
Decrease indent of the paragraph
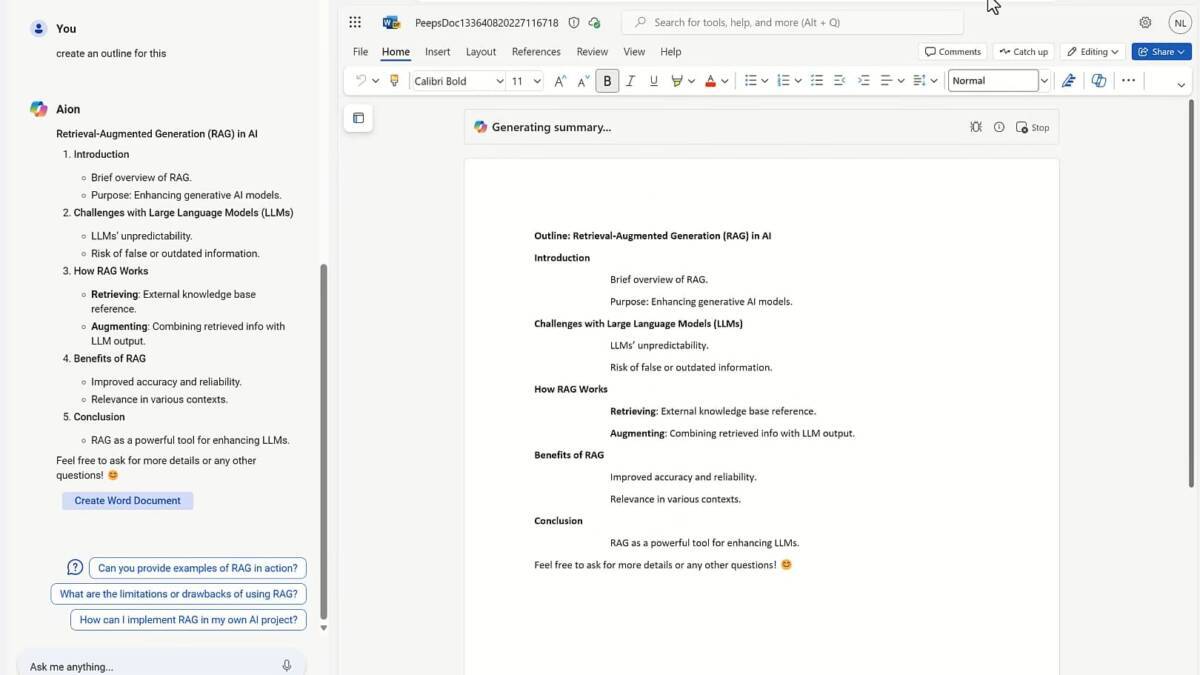[x=840, y=81]
